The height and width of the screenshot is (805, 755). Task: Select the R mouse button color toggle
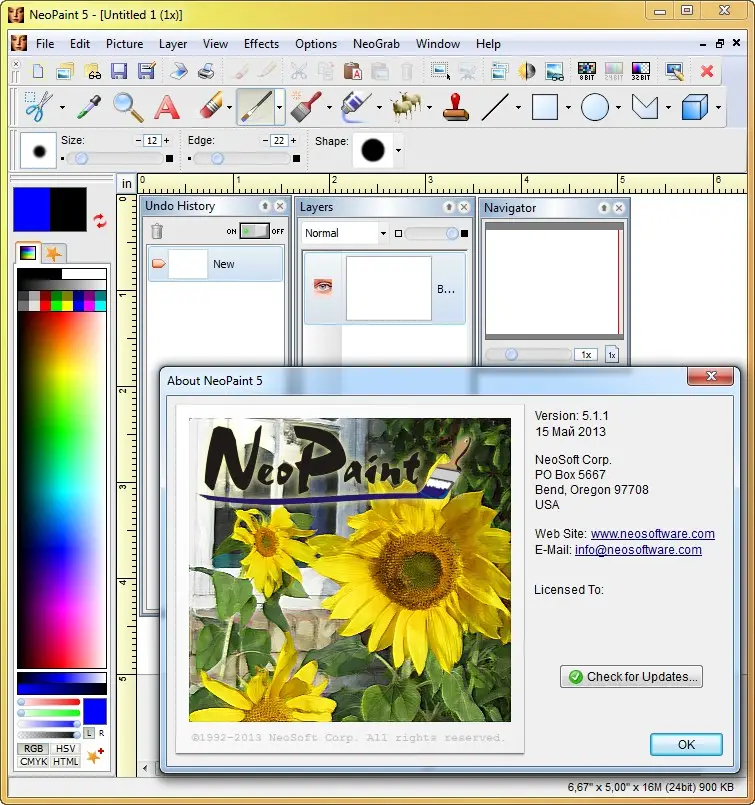tap(101, 733)
